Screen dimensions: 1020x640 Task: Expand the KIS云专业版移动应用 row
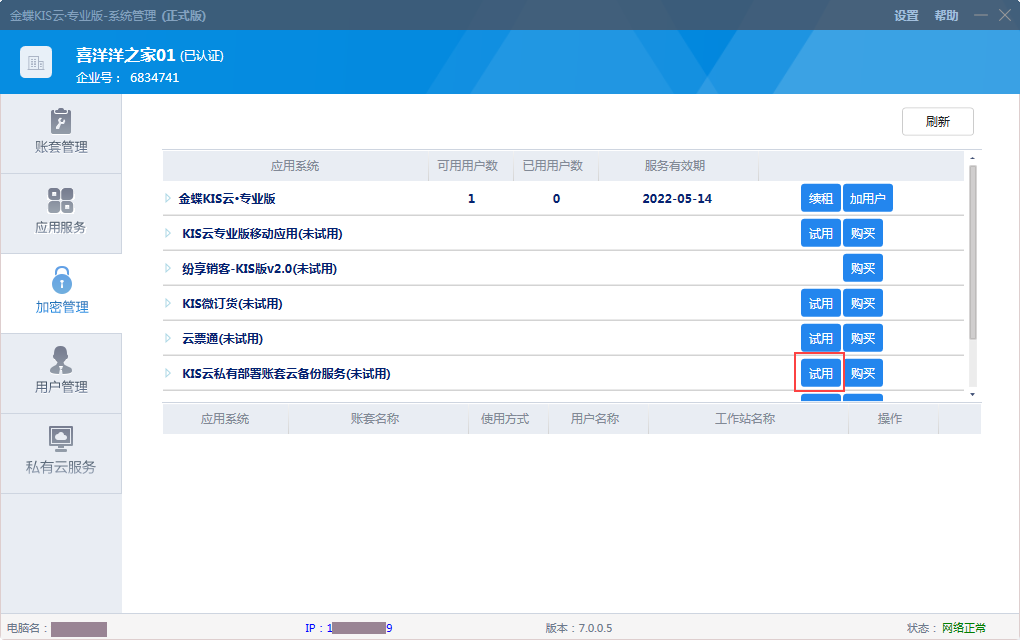click(x=168, y=233)
